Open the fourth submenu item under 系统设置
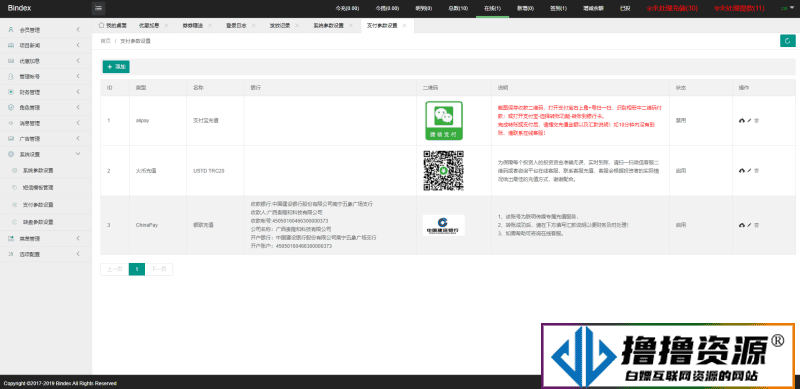 click(38, 222)
